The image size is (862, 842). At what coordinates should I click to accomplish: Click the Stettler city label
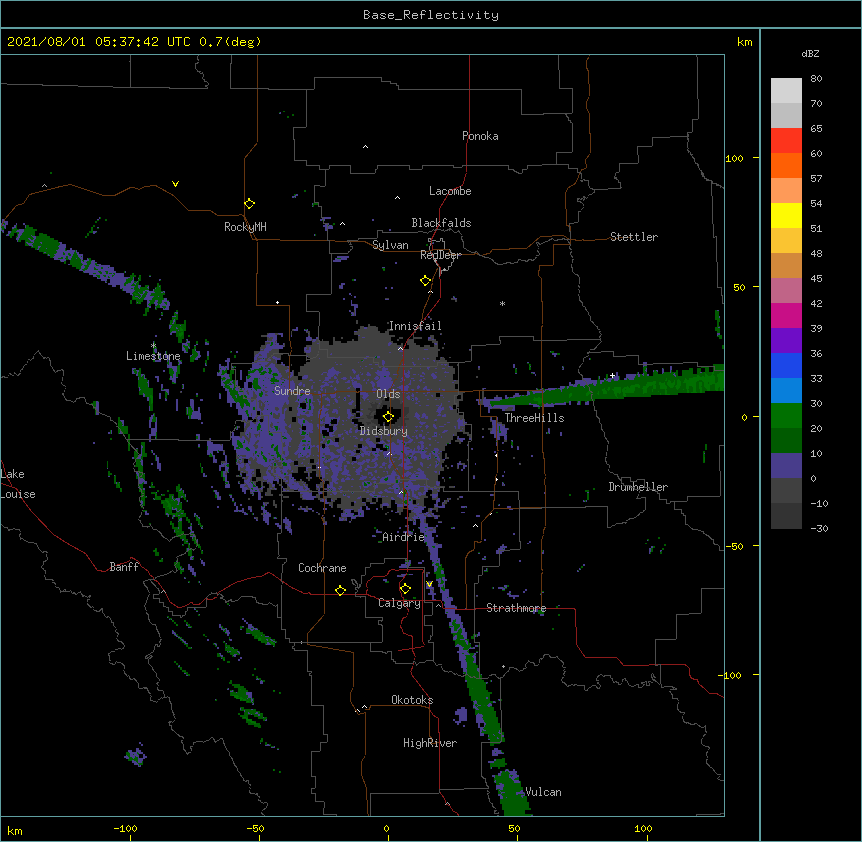click(633, 237)
